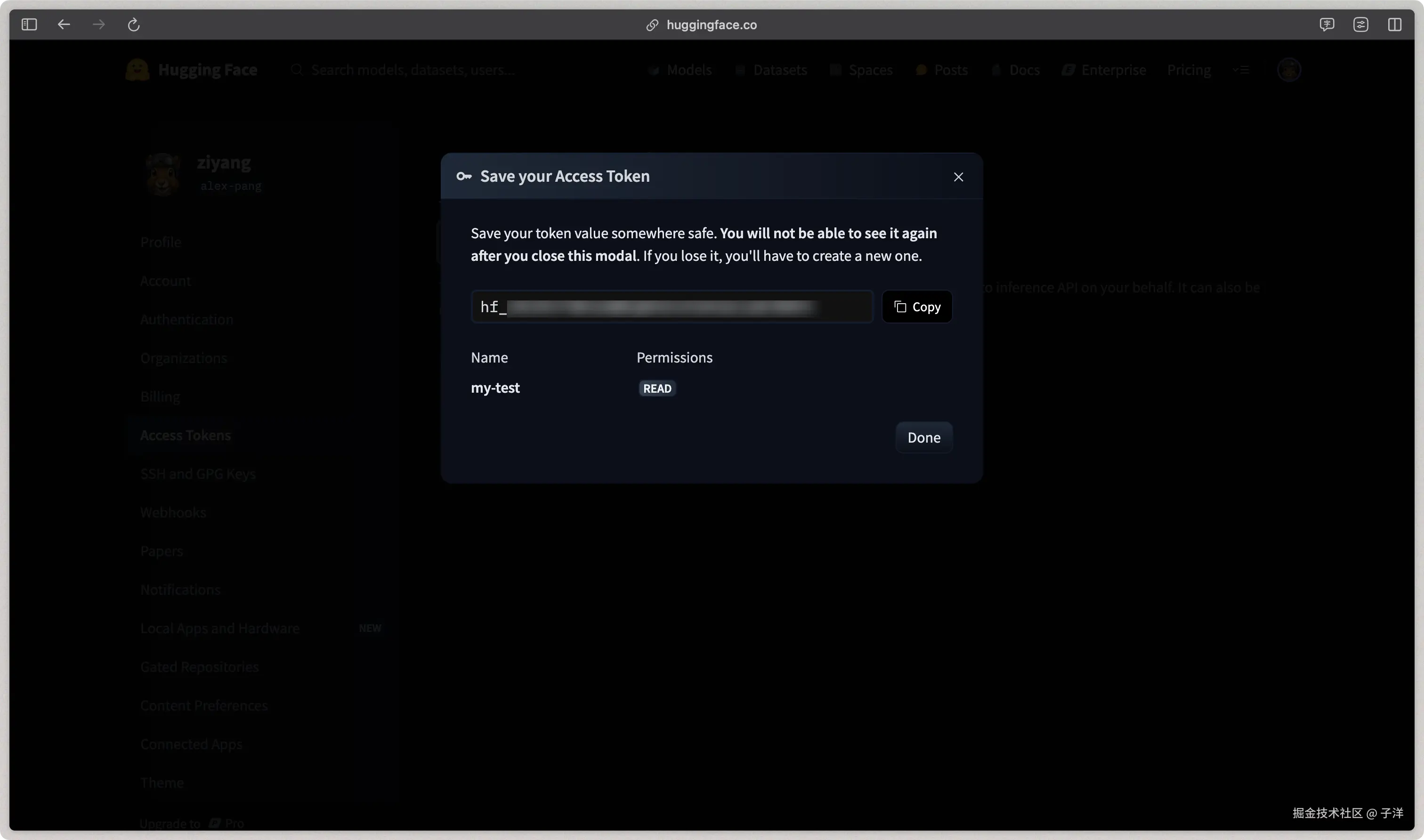The width and height of the screenshot is (1424, 840).
Task: Click the masked token input field
Action: [672, 306]
